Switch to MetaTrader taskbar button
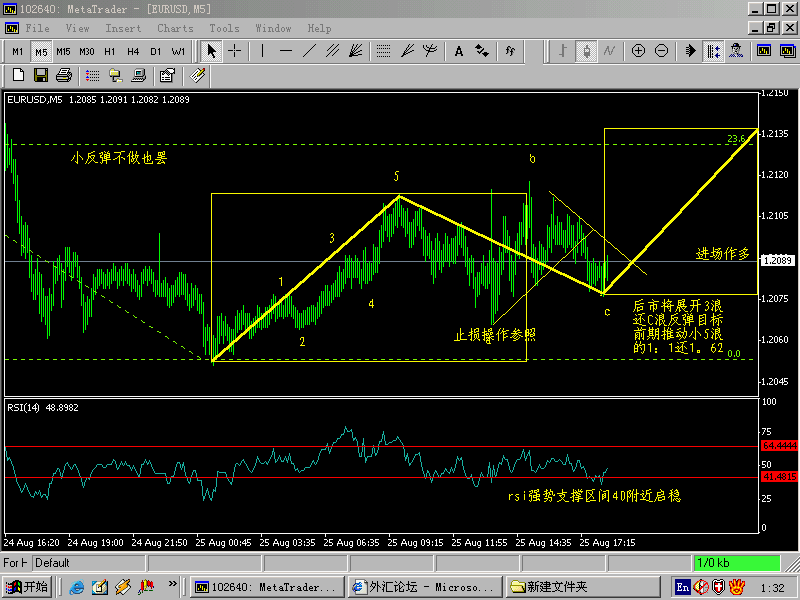 click(266, 587)
